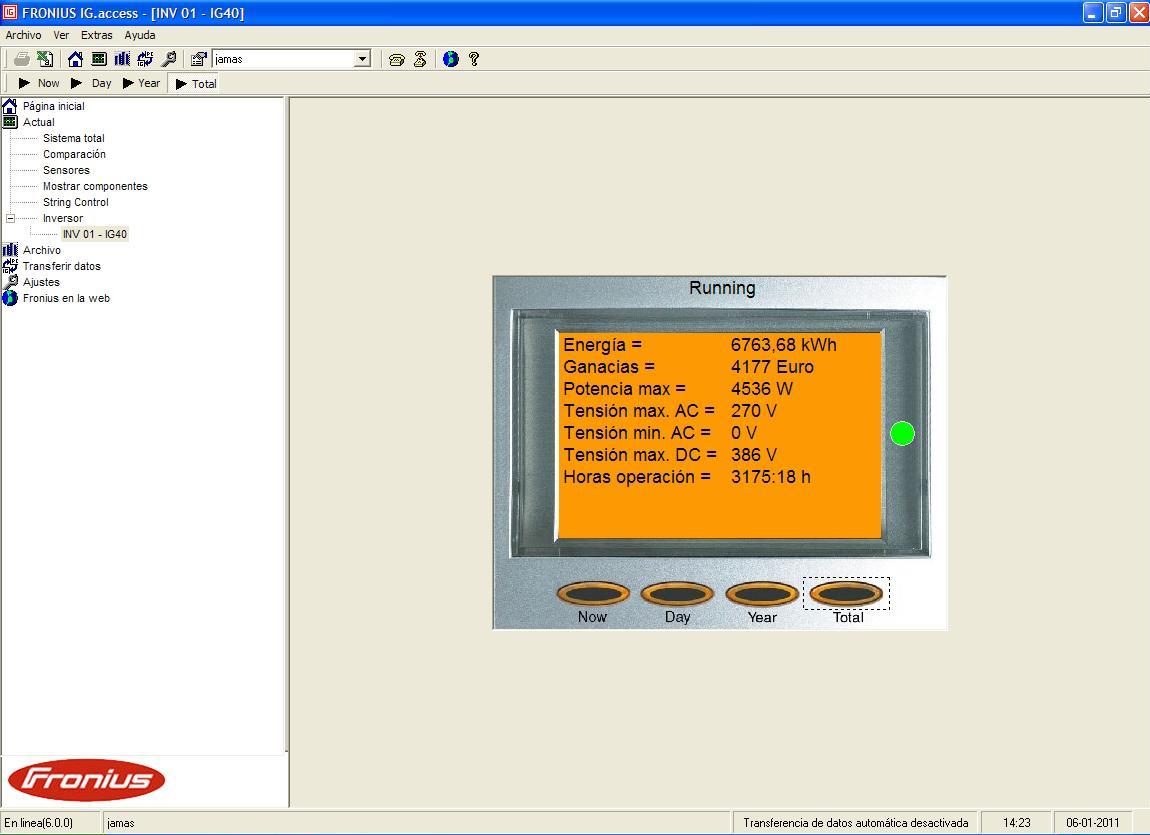Toggle the Now view in the toolbar
1150x835 pixels.
(38, 84)
